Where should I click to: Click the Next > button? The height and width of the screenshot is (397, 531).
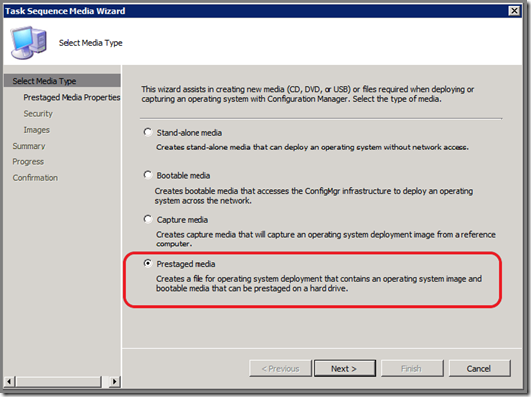[345, 368]
